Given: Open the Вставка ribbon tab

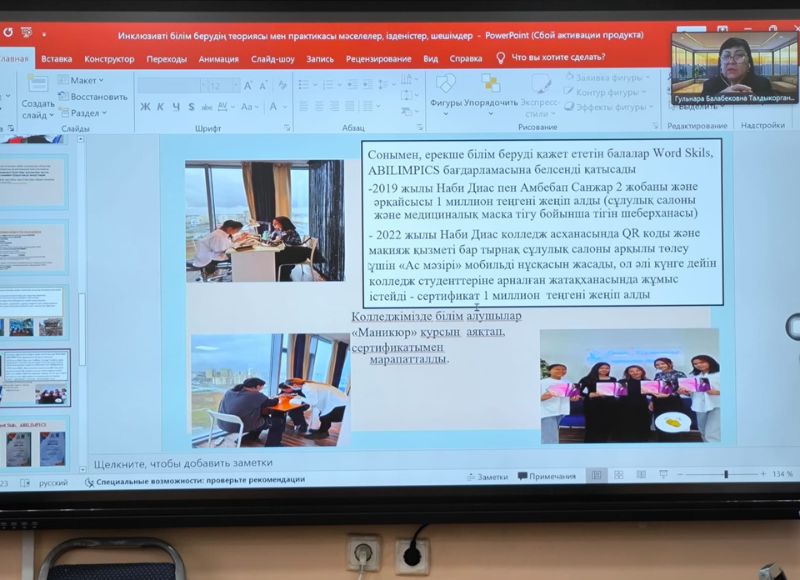Looking at the screenshot, I should 56,59.
